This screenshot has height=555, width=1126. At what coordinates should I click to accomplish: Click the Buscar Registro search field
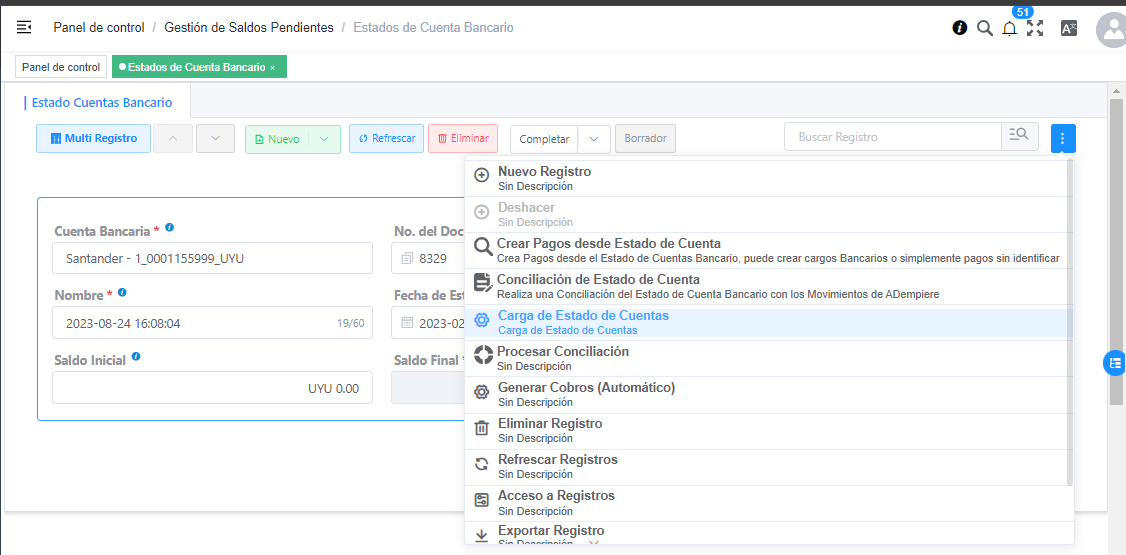(x=892, y=137)
